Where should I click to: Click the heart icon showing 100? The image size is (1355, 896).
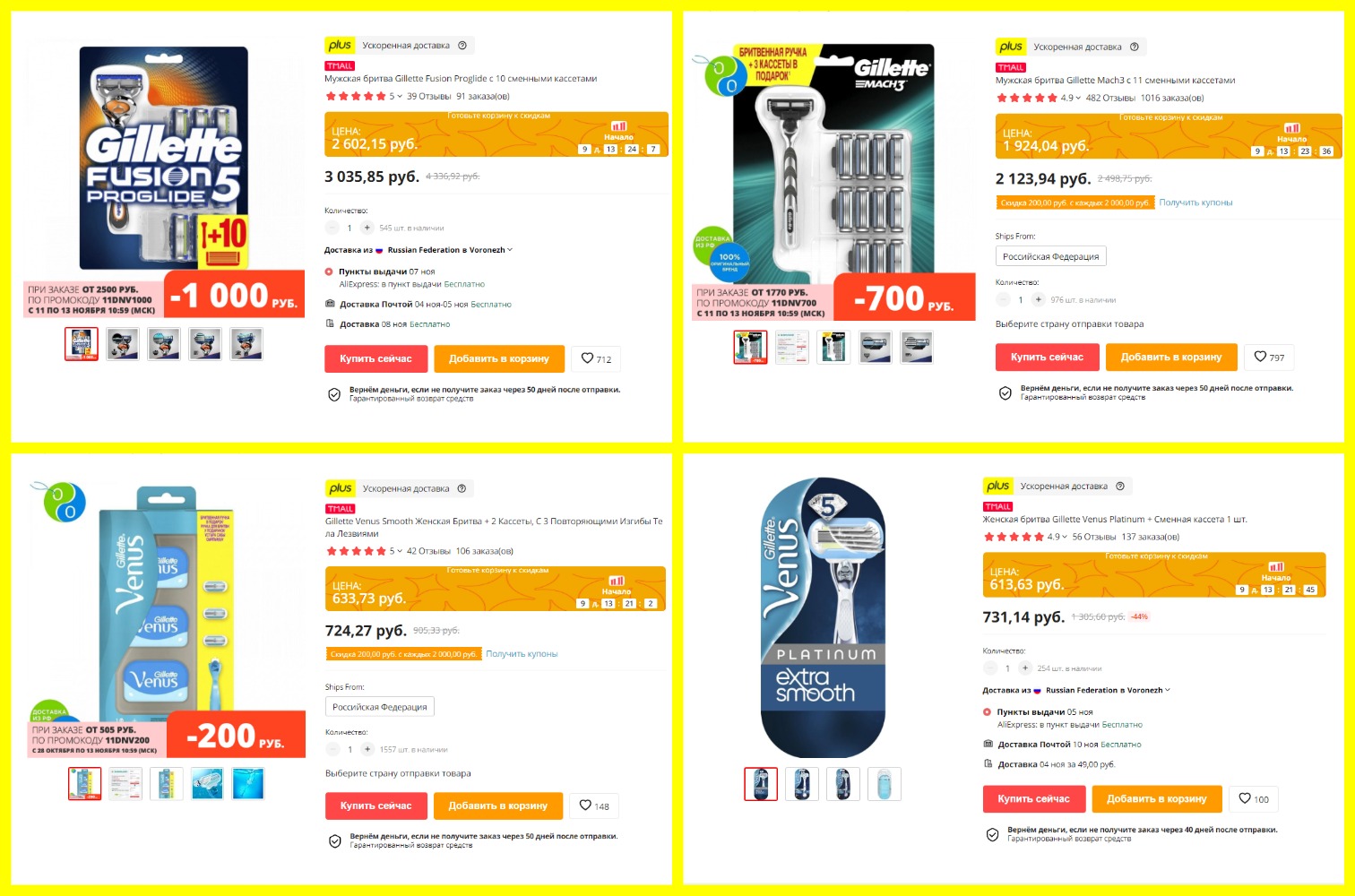pyautogui.click(x=1253, y=799)
